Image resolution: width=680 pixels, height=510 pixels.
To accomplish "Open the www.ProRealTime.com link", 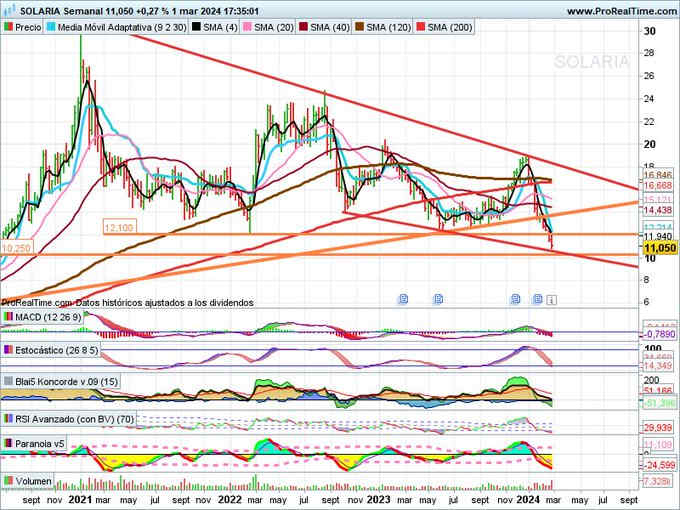I will pos(621,11).
